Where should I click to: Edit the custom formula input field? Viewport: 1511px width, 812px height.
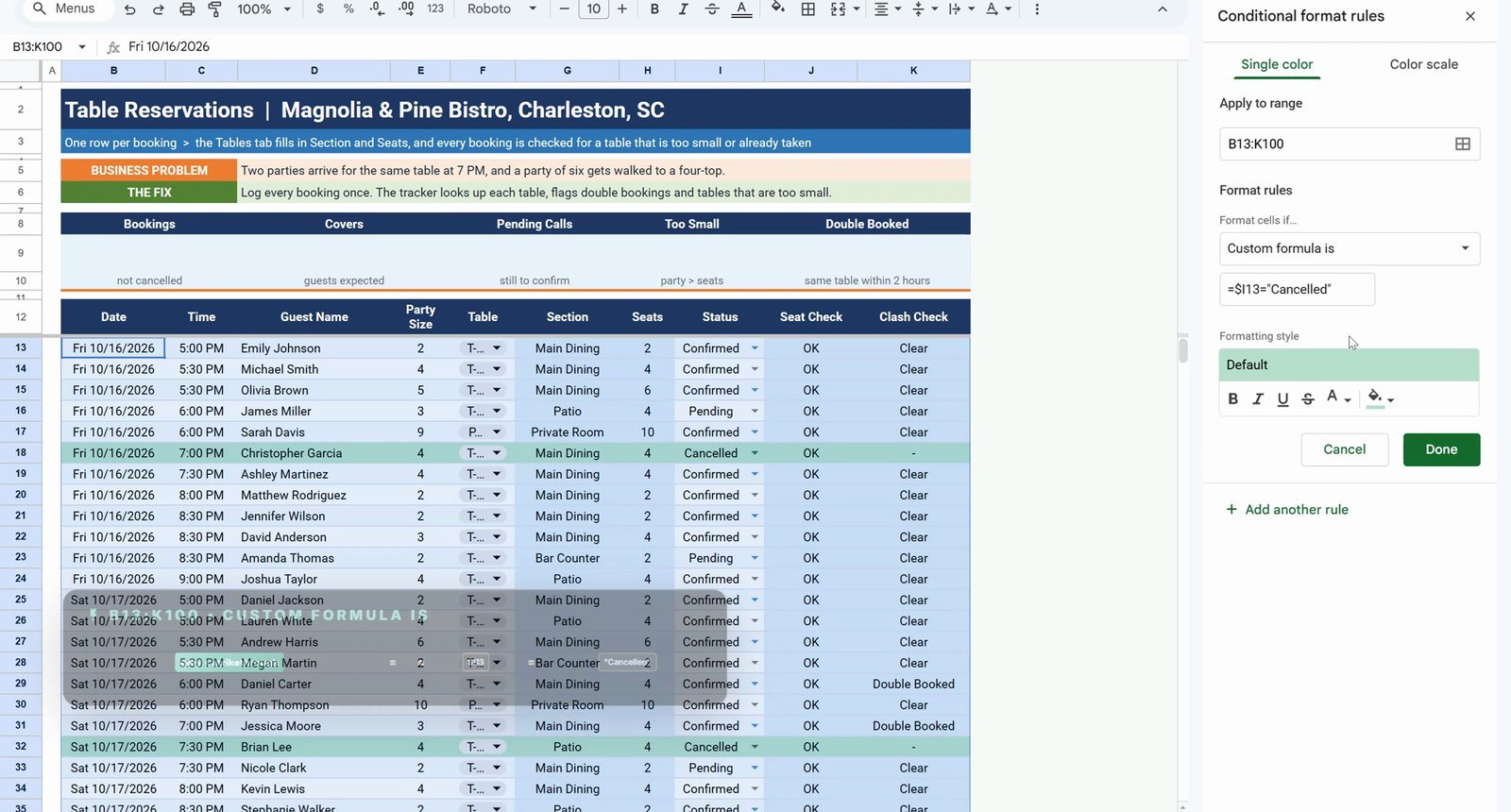1297,289
